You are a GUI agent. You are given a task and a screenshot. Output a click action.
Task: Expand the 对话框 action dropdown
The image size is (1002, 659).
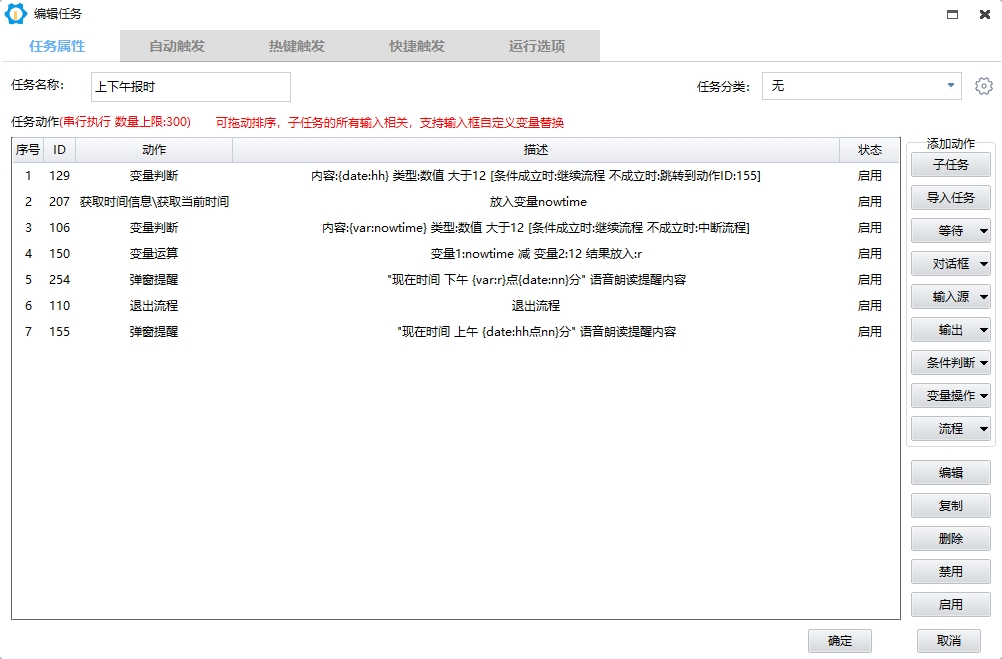click(949, 263)
